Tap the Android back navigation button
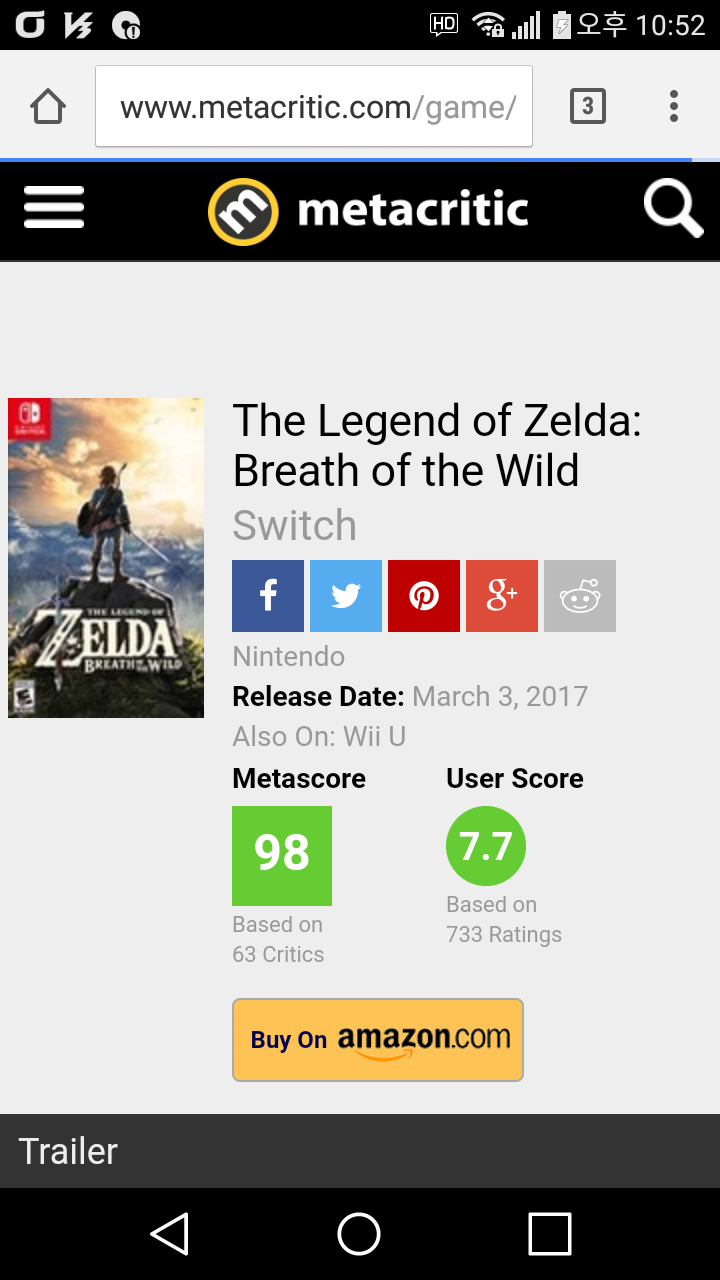Screen dimensions: 720x1280 [170, 1234]
